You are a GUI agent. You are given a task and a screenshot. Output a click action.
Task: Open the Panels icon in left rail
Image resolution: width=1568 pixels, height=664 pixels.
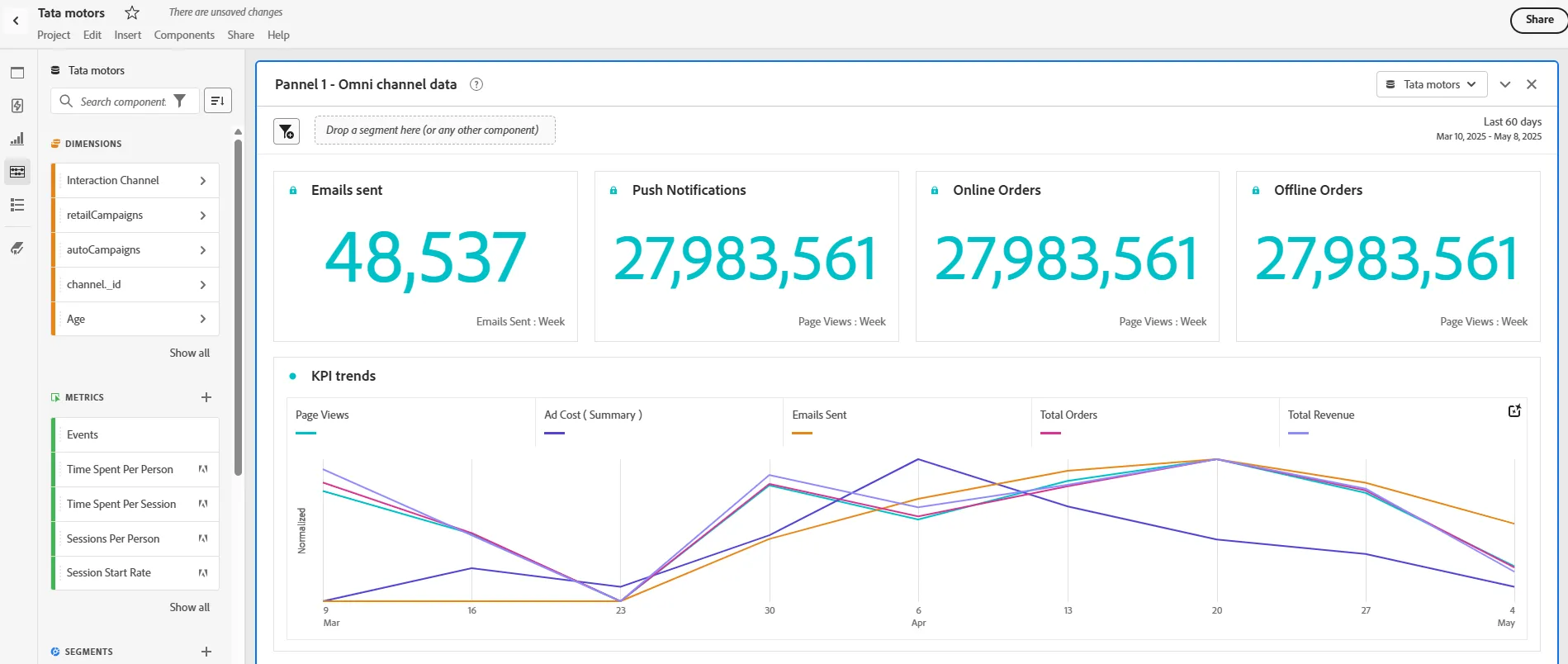point(17,73)
